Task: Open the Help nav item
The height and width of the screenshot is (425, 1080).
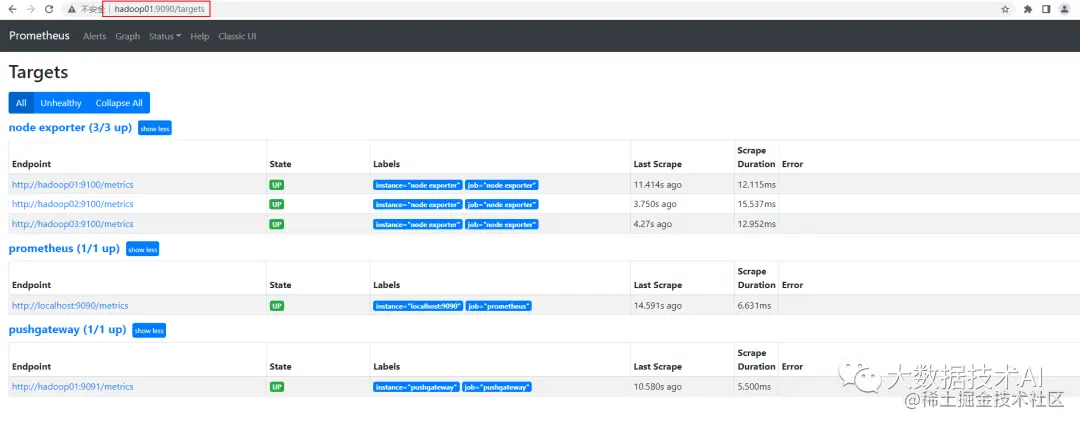Action: tap(200, 37)
